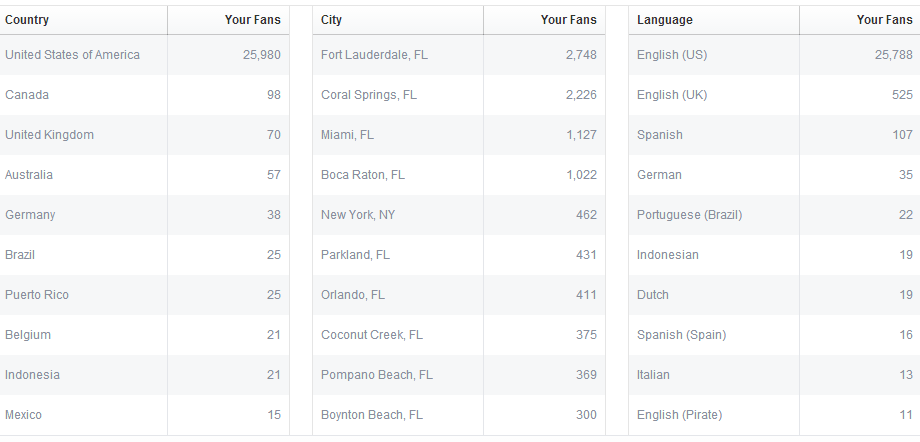
Task: Click Coral Springs, FL in city list
Action: [x=369, y=95]
